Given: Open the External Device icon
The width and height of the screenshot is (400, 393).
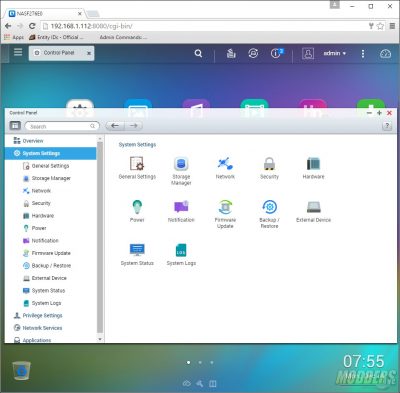Looking at the screenshot, I should coord(313,207).
